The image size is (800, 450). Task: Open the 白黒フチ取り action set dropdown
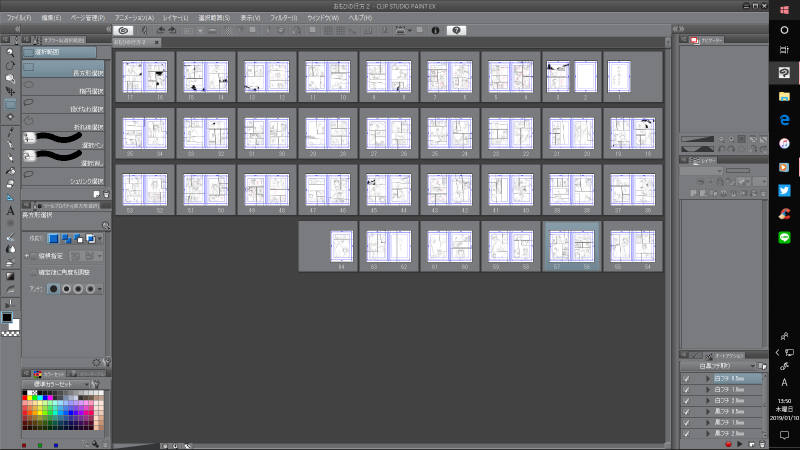(x=718, y=366)
